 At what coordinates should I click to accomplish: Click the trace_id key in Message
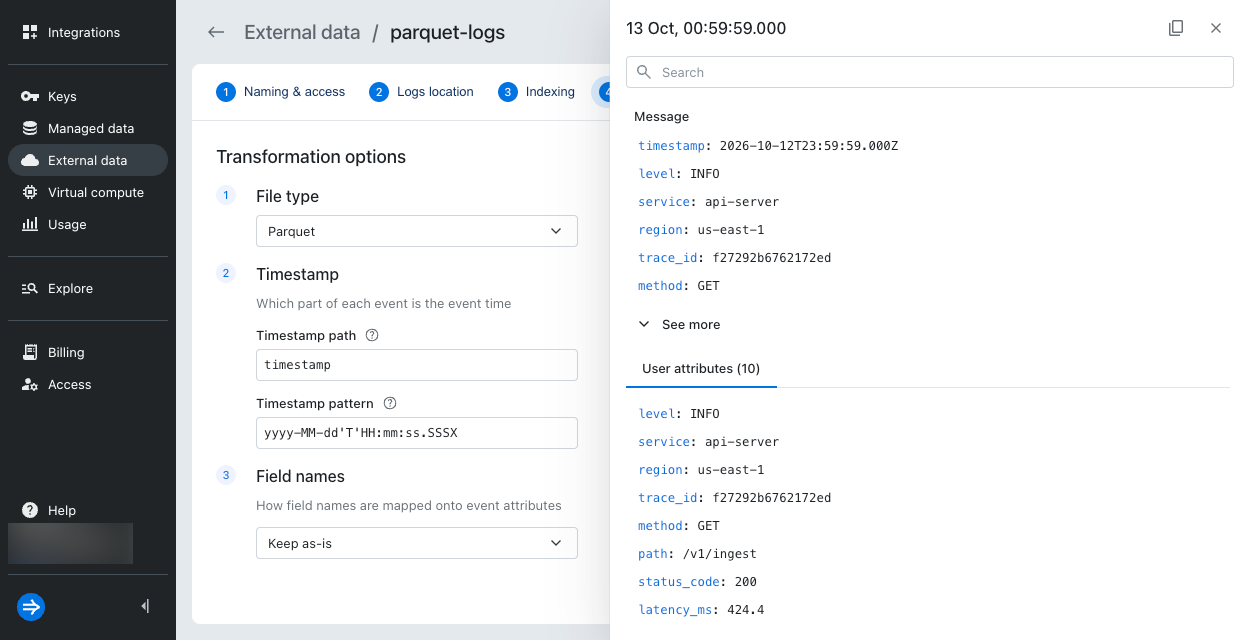[x=667, y=258]
